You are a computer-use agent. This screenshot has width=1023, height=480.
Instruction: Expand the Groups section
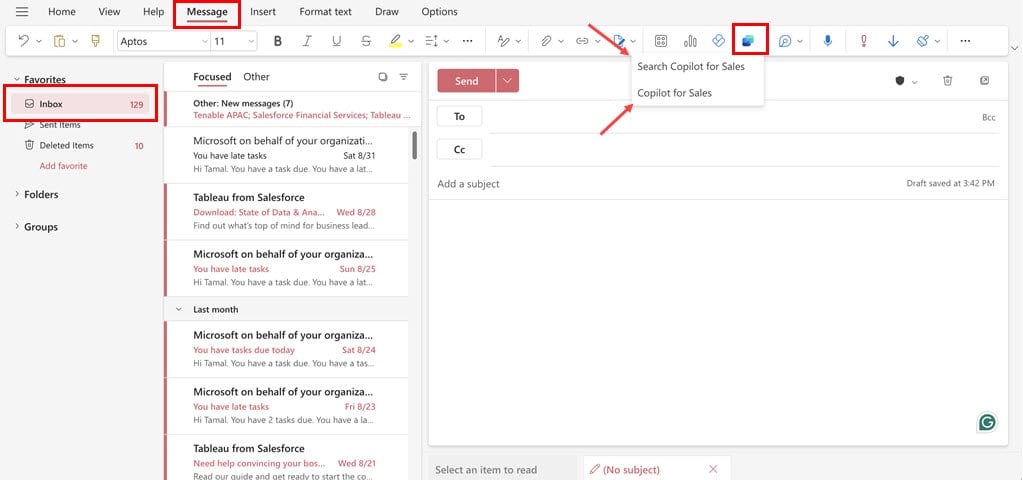coord(17,227)
